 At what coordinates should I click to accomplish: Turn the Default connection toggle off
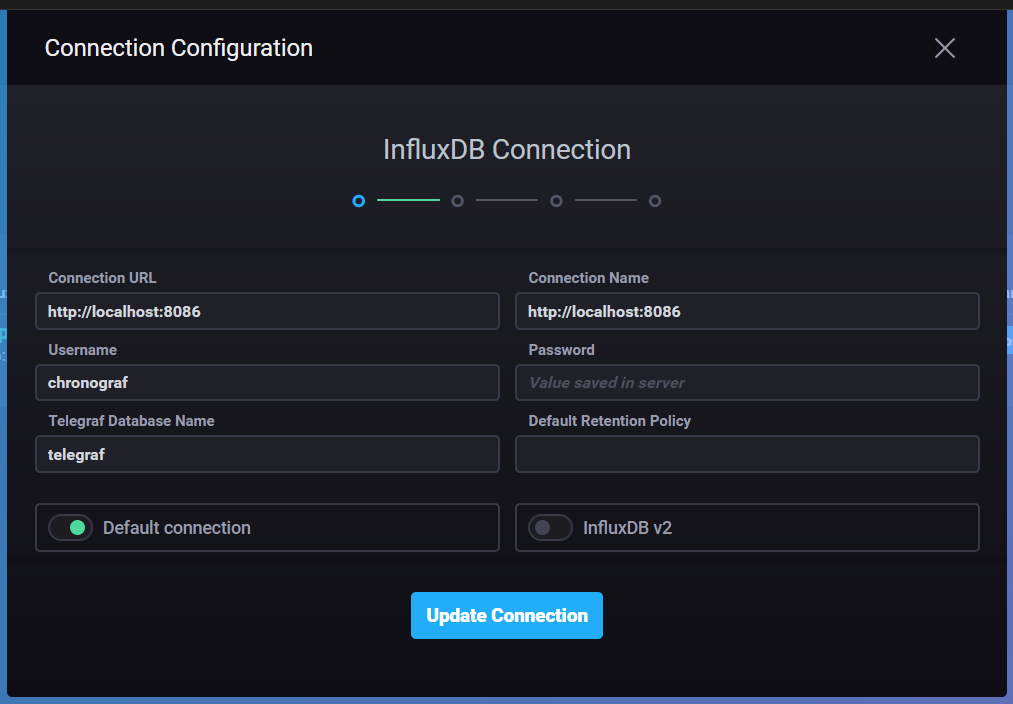pos(70,527)
